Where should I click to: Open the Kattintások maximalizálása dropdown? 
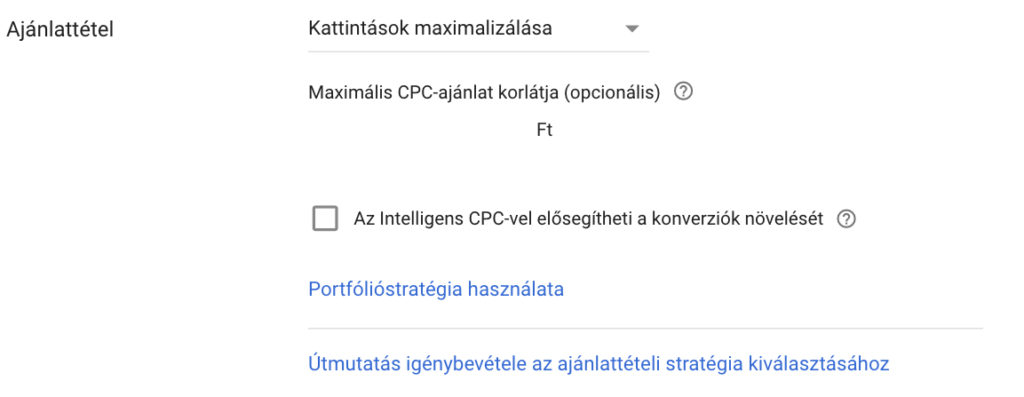(x=479, y=29)
